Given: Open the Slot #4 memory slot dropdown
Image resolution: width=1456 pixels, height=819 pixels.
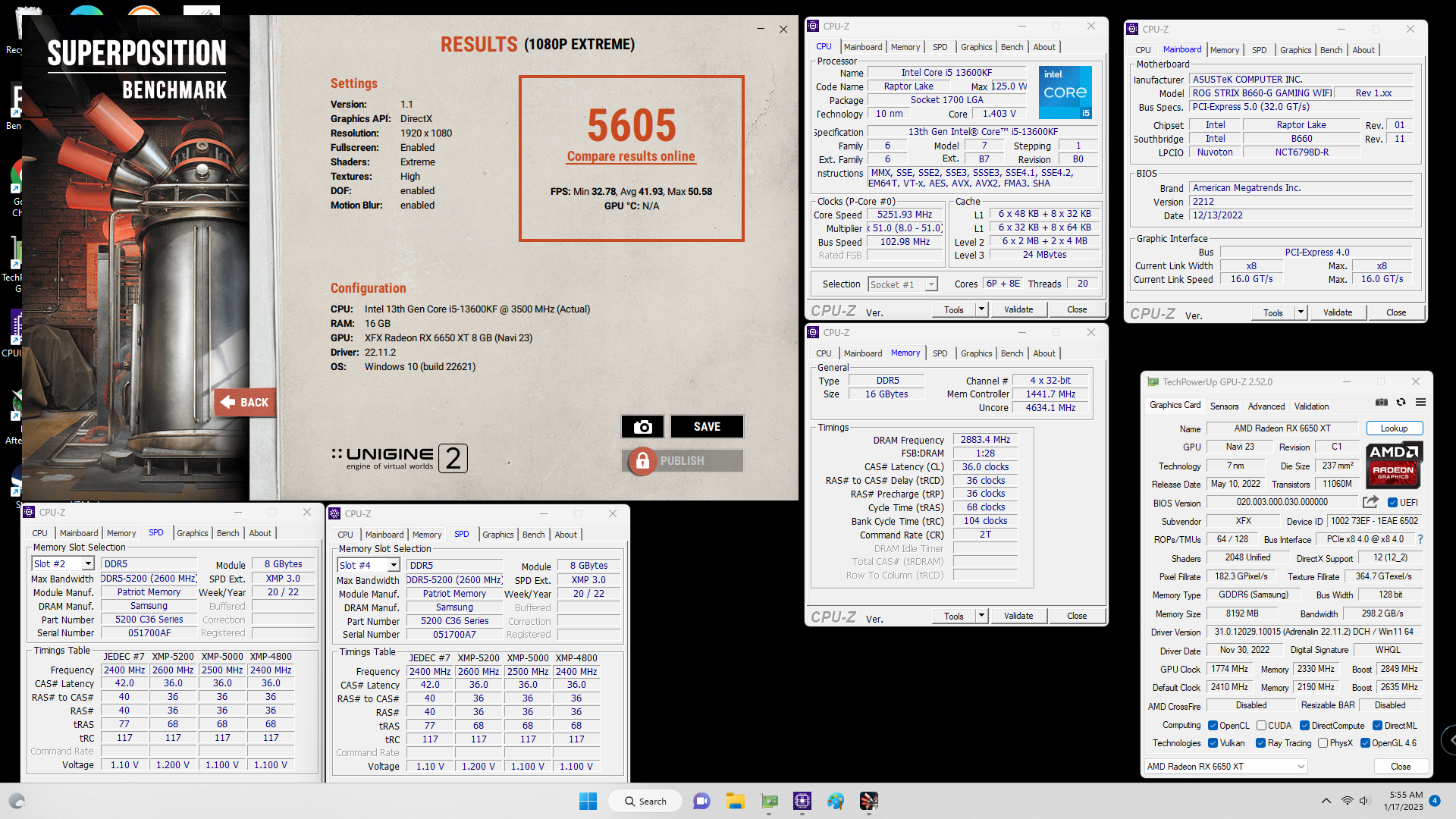Looking at the screenshot, I should pyautogui.click(x=394, y=565).
